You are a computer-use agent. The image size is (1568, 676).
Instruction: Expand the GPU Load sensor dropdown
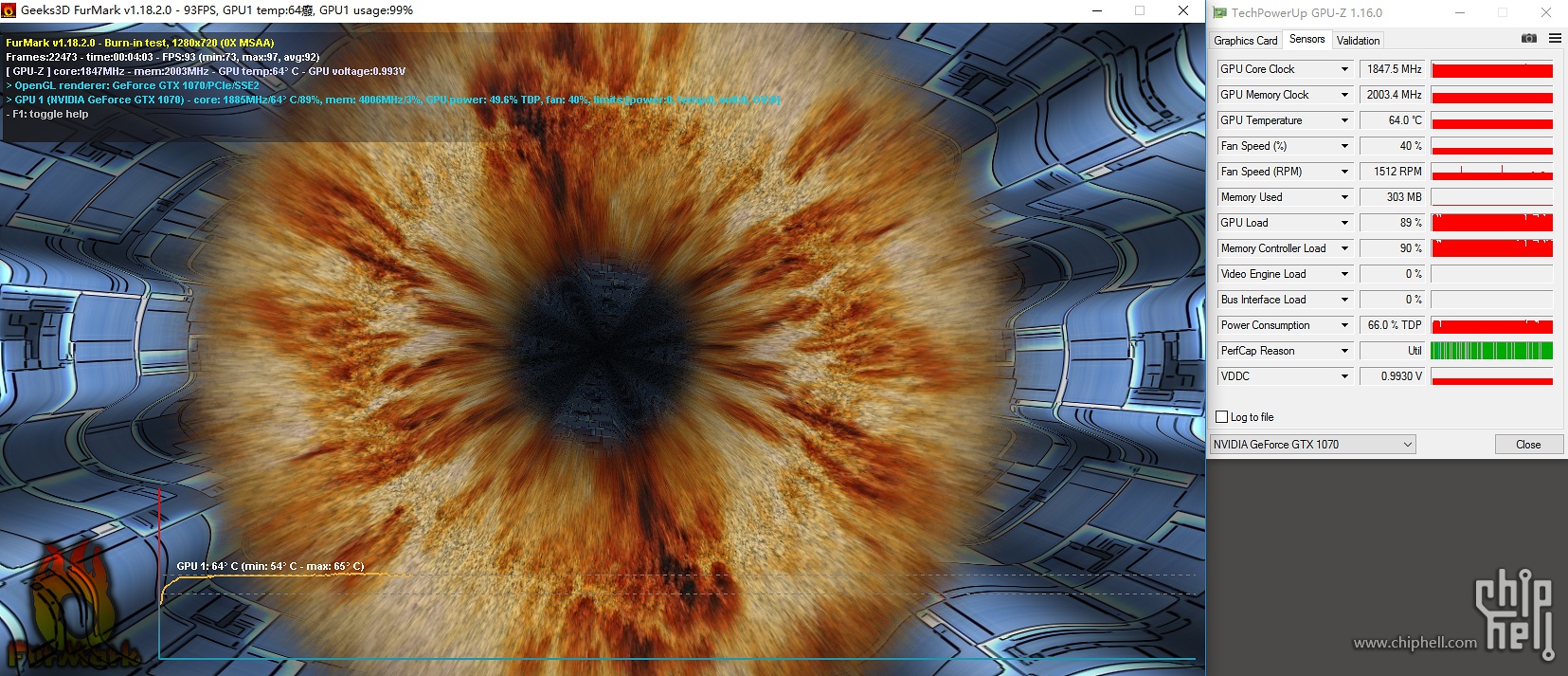point(1344,223)
